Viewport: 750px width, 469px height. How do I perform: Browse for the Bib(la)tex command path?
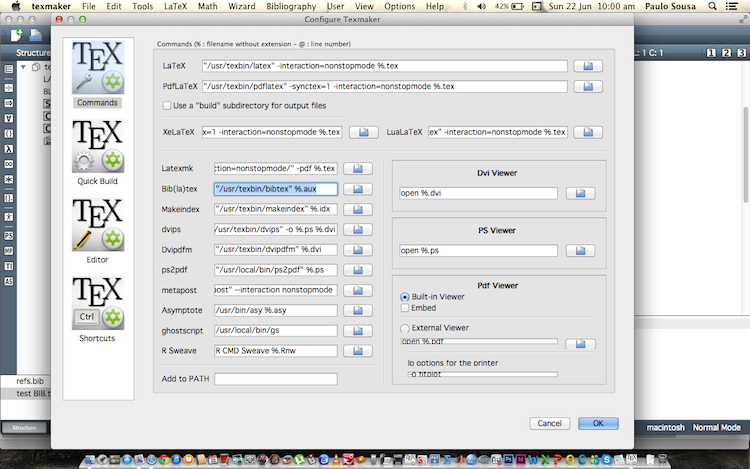pyautogui.click(x=358, y=189)
